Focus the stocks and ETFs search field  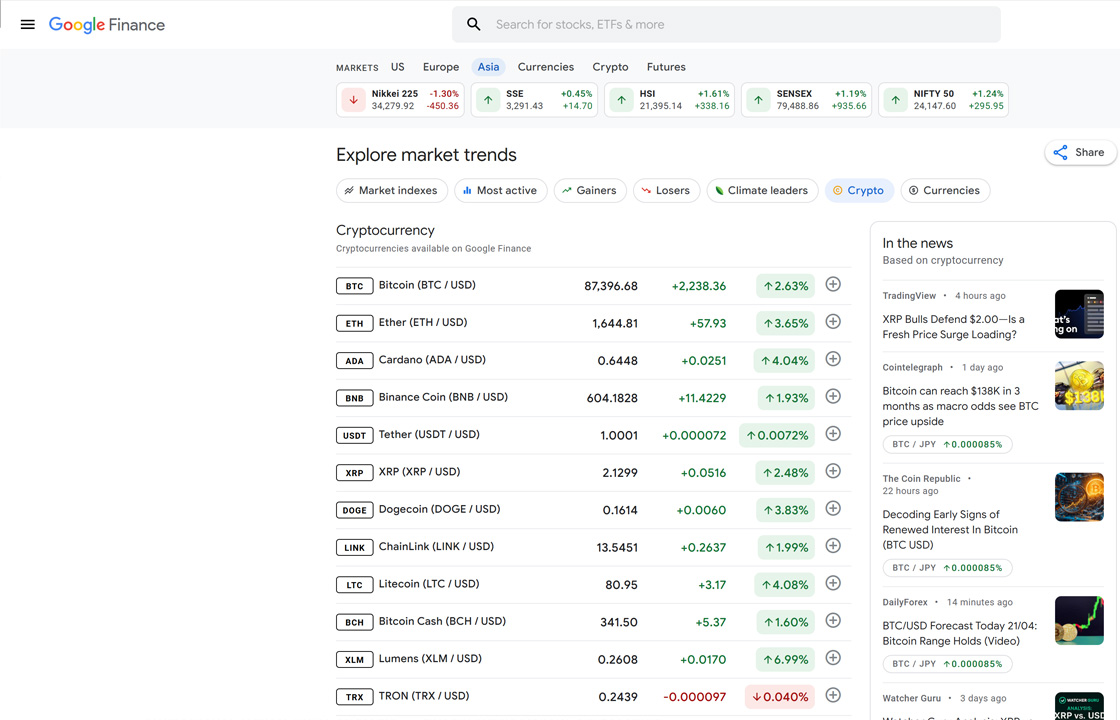point(726,24)
